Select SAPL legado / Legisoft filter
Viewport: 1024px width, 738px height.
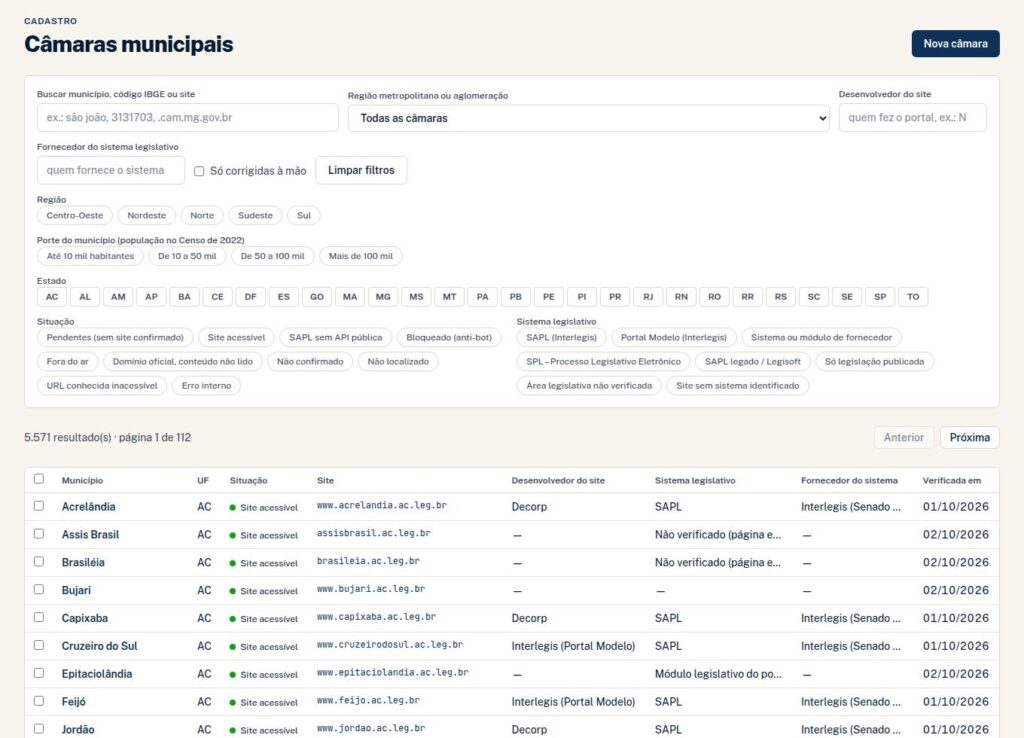click(x=752, y=362)
